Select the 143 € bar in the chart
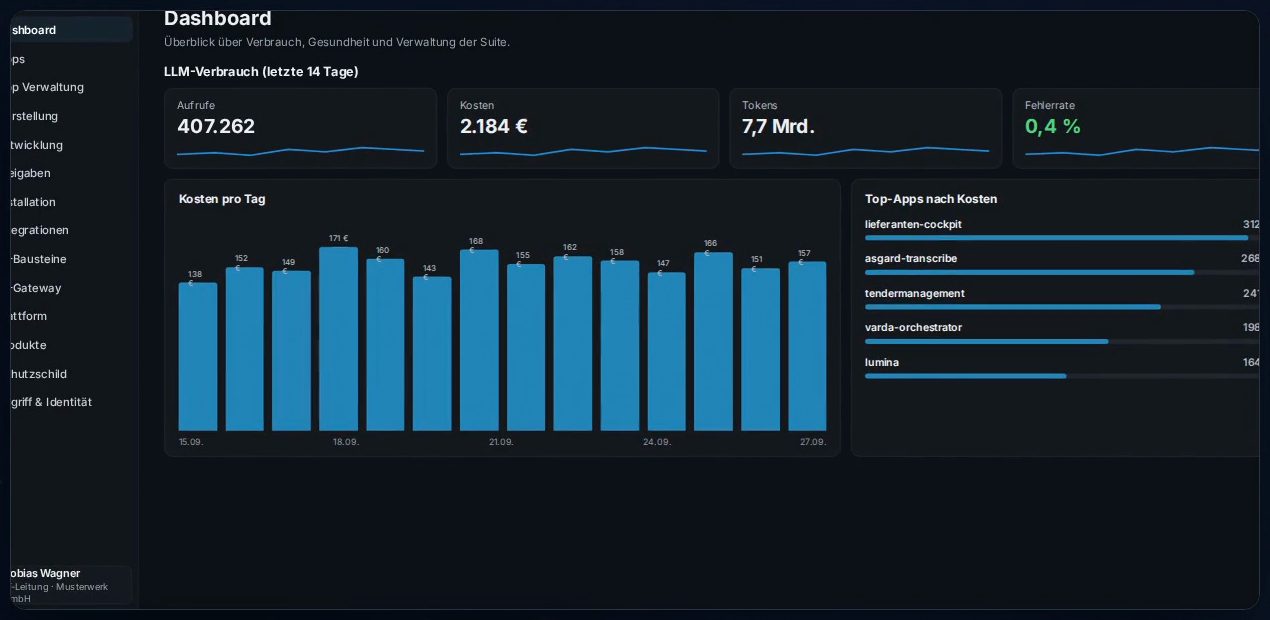This screenshot has width=1270, height=620. pyautogui.click(x=432, y=354)
